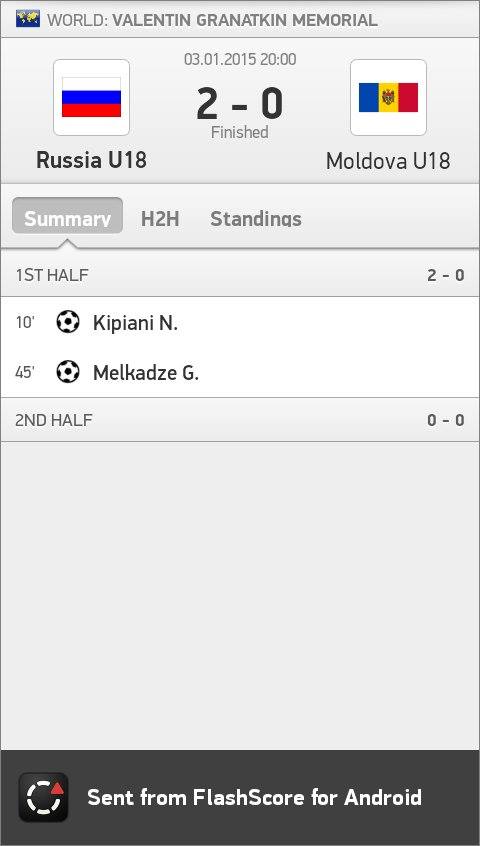This screenshot has height=846, width=480.
Task: Click the world map icon in the header
Action: (x=28, y=19)
